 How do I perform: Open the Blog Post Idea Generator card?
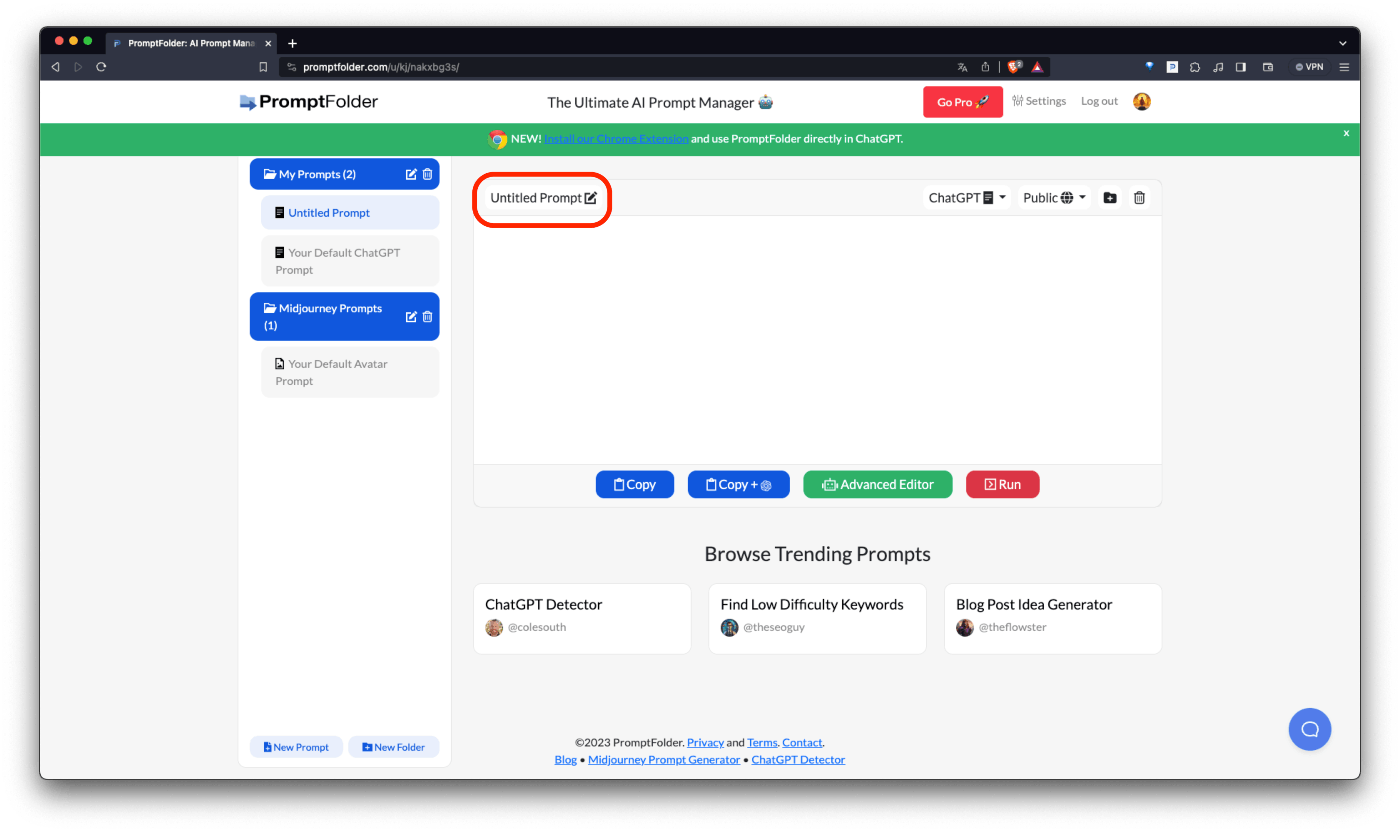1053,619
